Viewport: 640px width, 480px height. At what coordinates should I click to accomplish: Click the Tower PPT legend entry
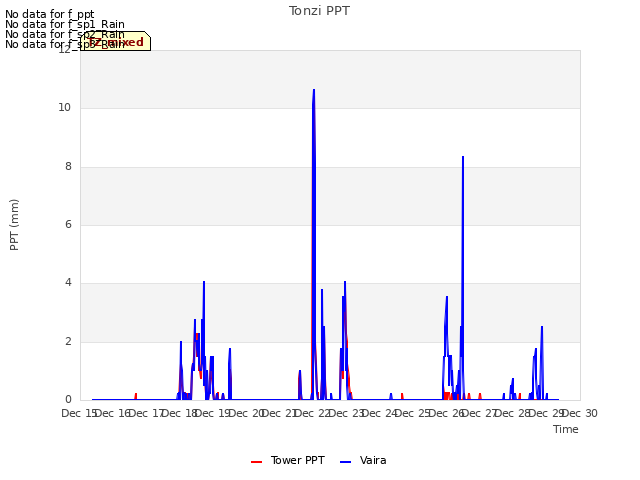(x=288, y=460)
